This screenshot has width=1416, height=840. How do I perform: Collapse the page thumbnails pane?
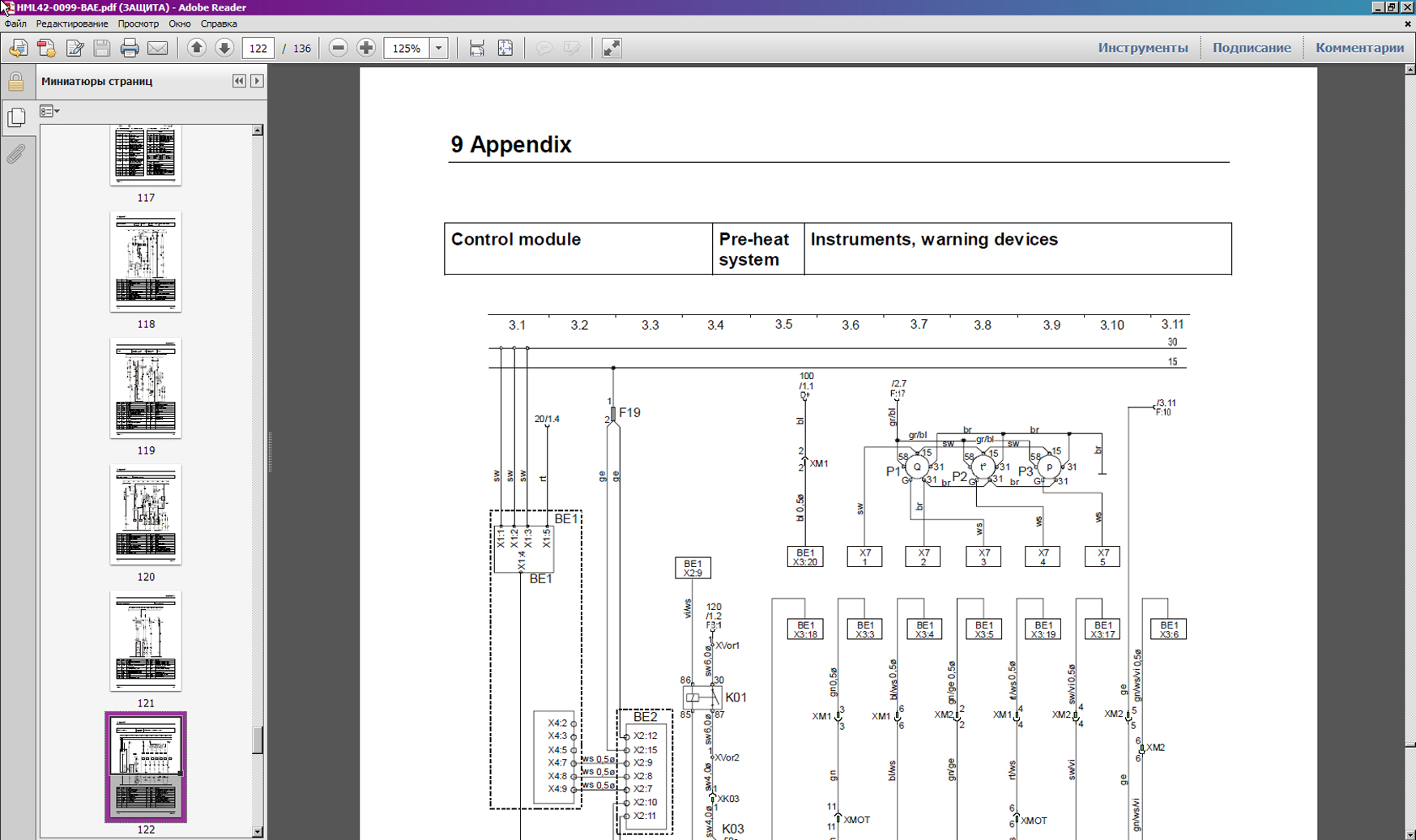[x=239, y=81]
